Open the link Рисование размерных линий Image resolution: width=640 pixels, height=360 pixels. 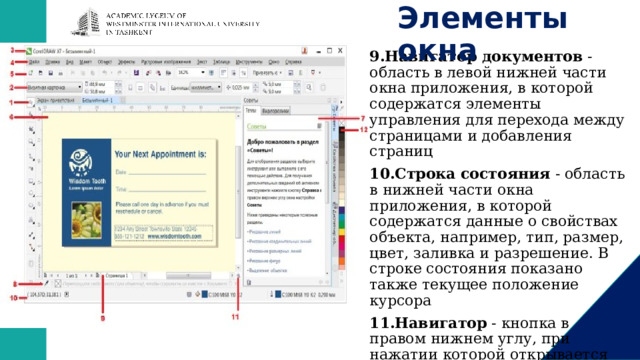(x=274, y=251)
